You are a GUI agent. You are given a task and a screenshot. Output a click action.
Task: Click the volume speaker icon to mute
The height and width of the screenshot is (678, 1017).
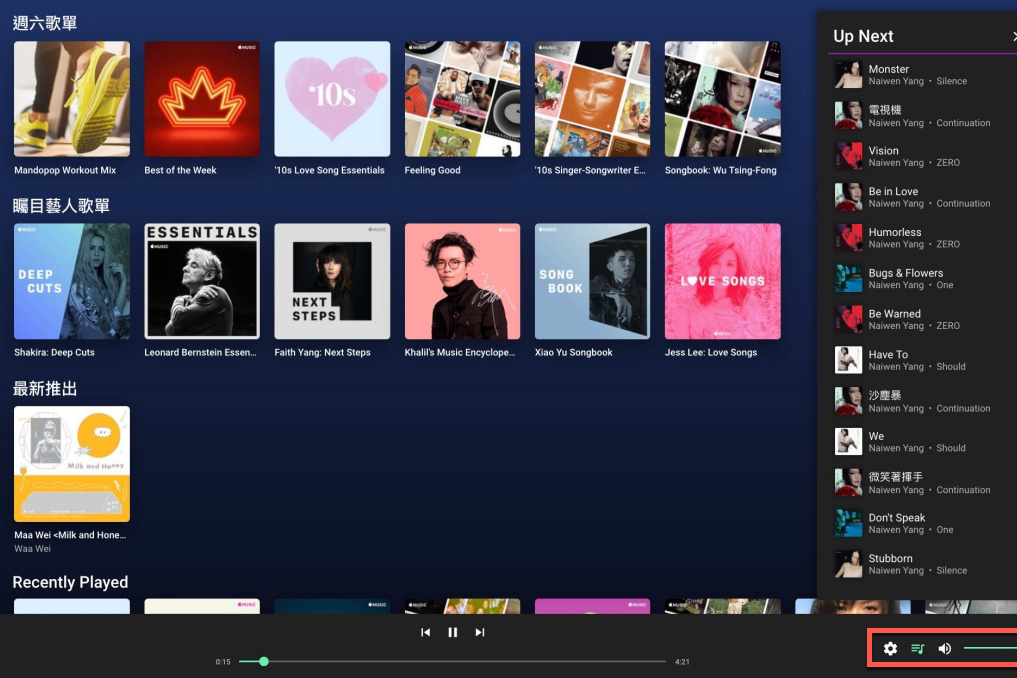(x=944, y=648)
